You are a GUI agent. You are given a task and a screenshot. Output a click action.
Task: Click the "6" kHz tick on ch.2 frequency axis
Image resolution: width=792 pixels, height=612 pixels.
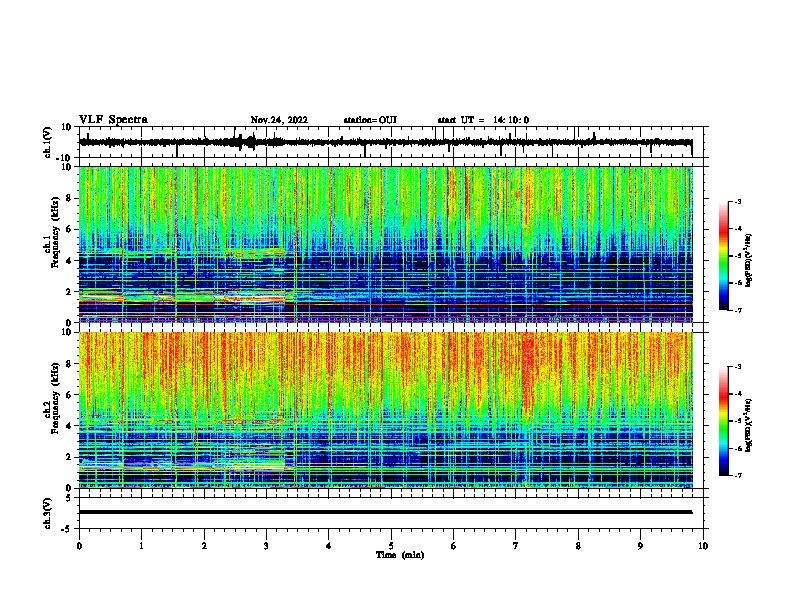point(69,395)
